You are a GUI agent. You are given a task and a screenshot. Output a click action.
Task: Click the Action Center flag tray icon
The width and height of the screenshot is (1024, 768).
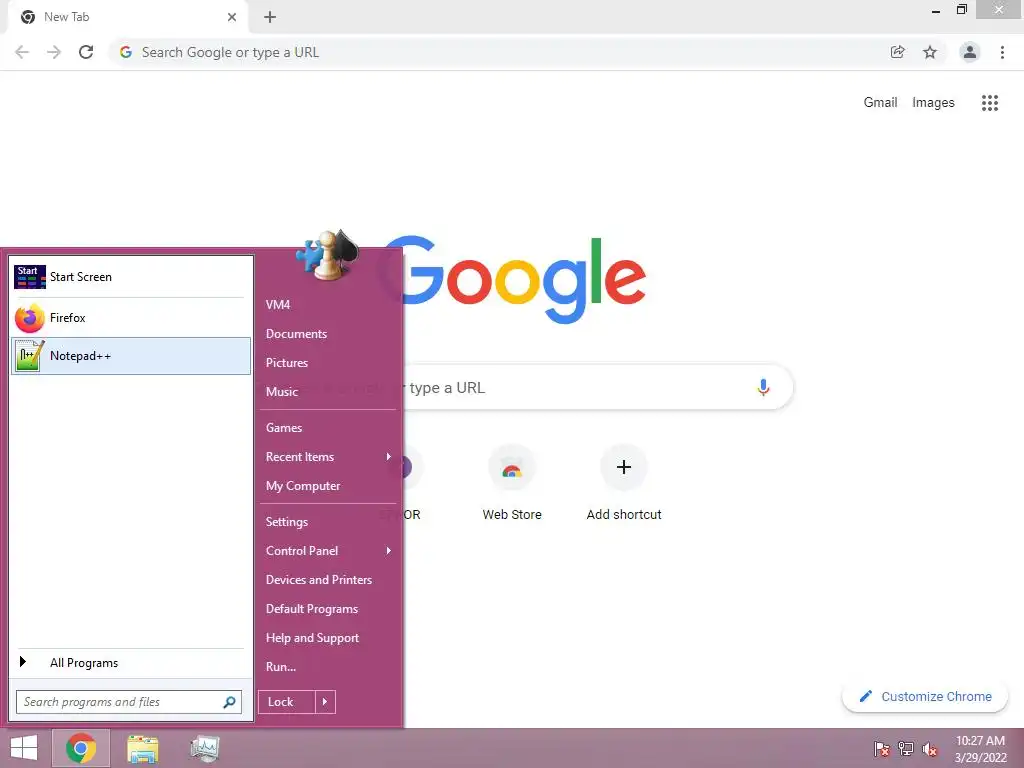882,749
